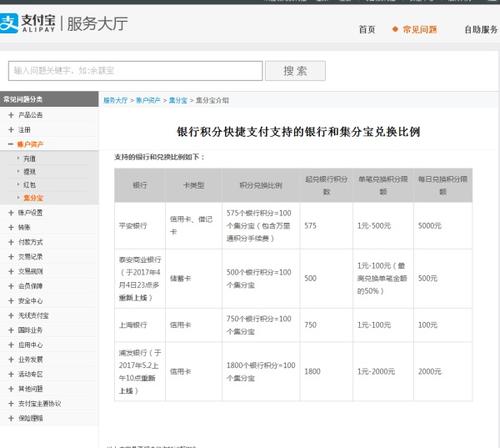Click the 搜索 button
Viewport: 500px width, 448px height.
pyautogui.click(x=295, y=71)
